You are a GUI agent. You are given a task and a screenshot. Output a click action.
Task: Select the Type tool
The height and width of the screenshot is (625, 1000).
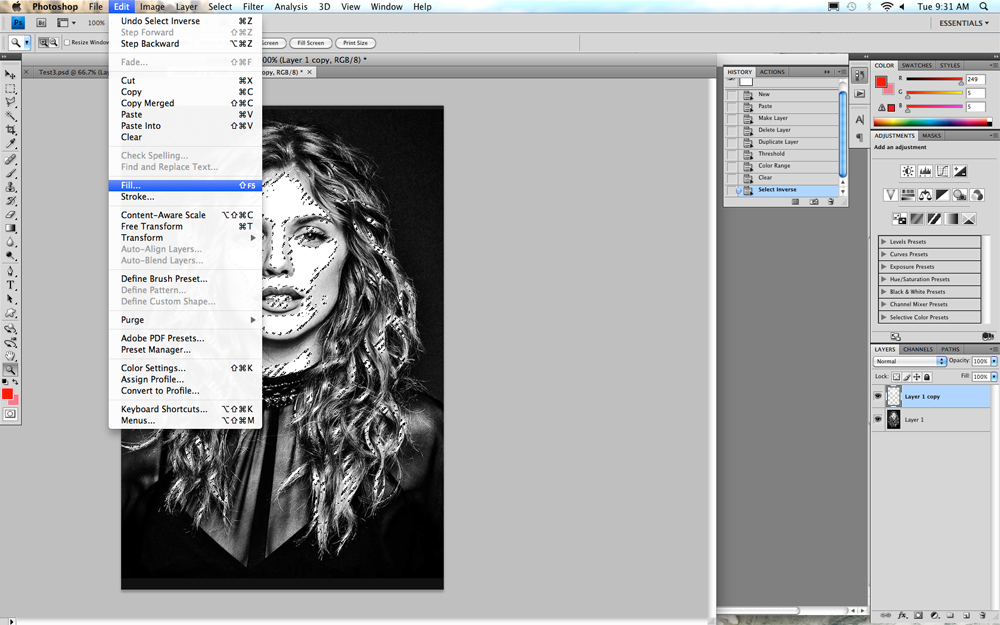(x=10, y=285)
